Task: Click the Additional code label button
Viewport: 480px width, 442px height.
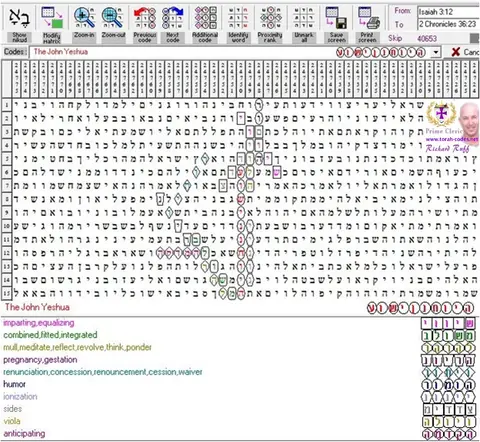Action: click(x=205, y=37)
